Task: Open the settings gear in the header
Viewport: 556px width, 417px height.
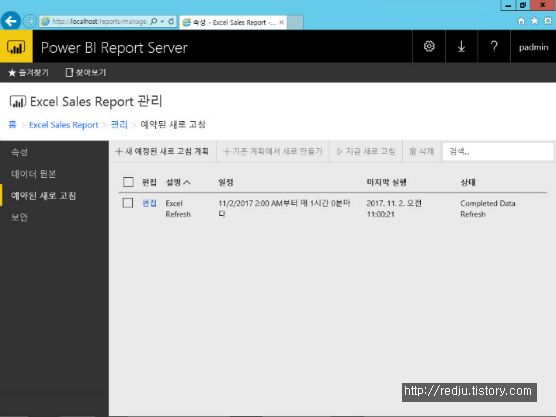Action: point(429,46)
